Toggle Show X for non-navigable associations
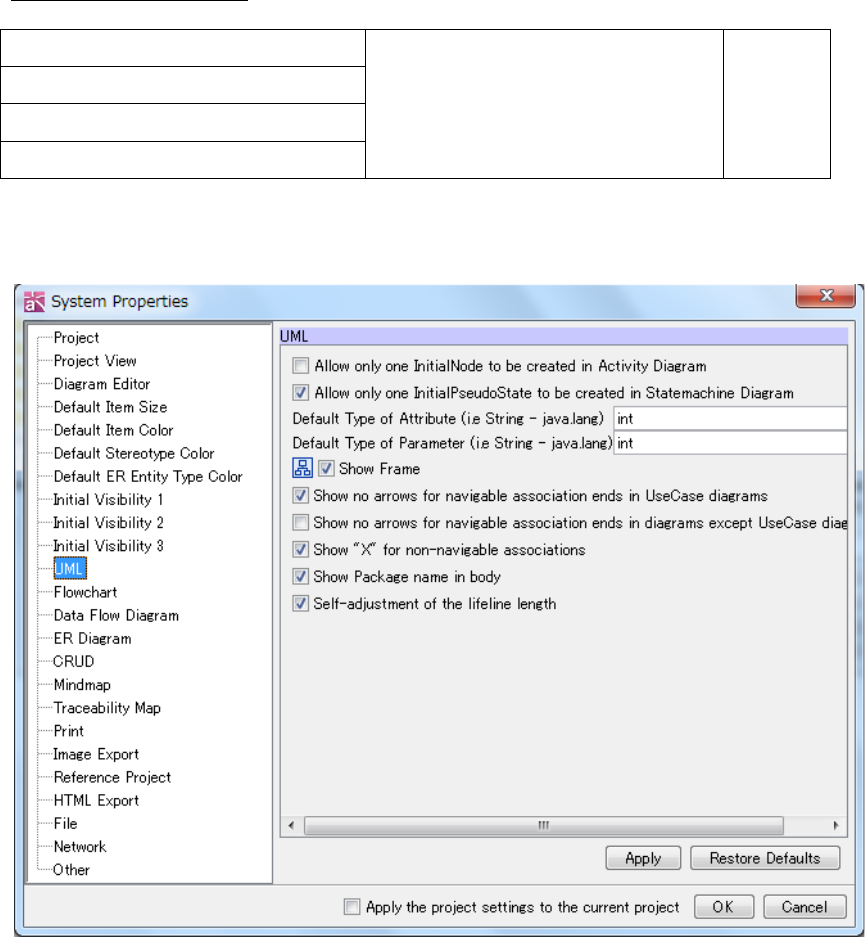 (300, 549)
